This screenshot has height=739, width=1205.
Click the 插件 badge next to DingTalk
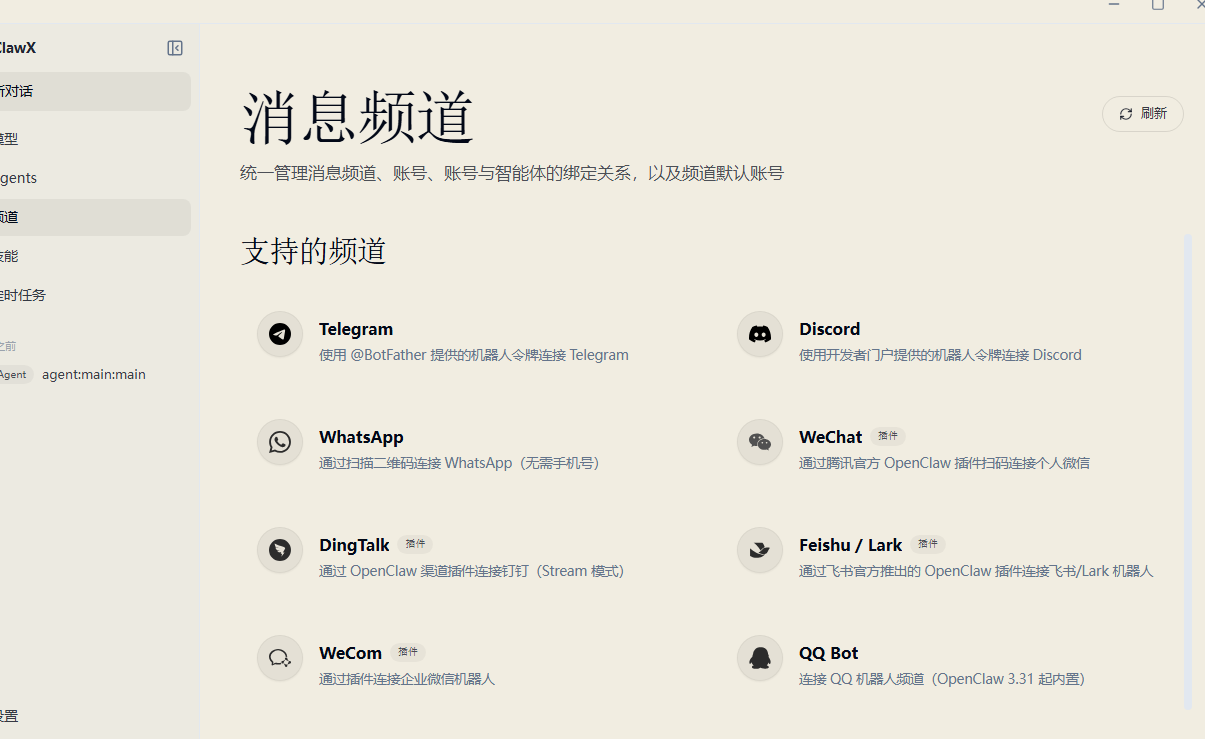click(x=415, y=544)
